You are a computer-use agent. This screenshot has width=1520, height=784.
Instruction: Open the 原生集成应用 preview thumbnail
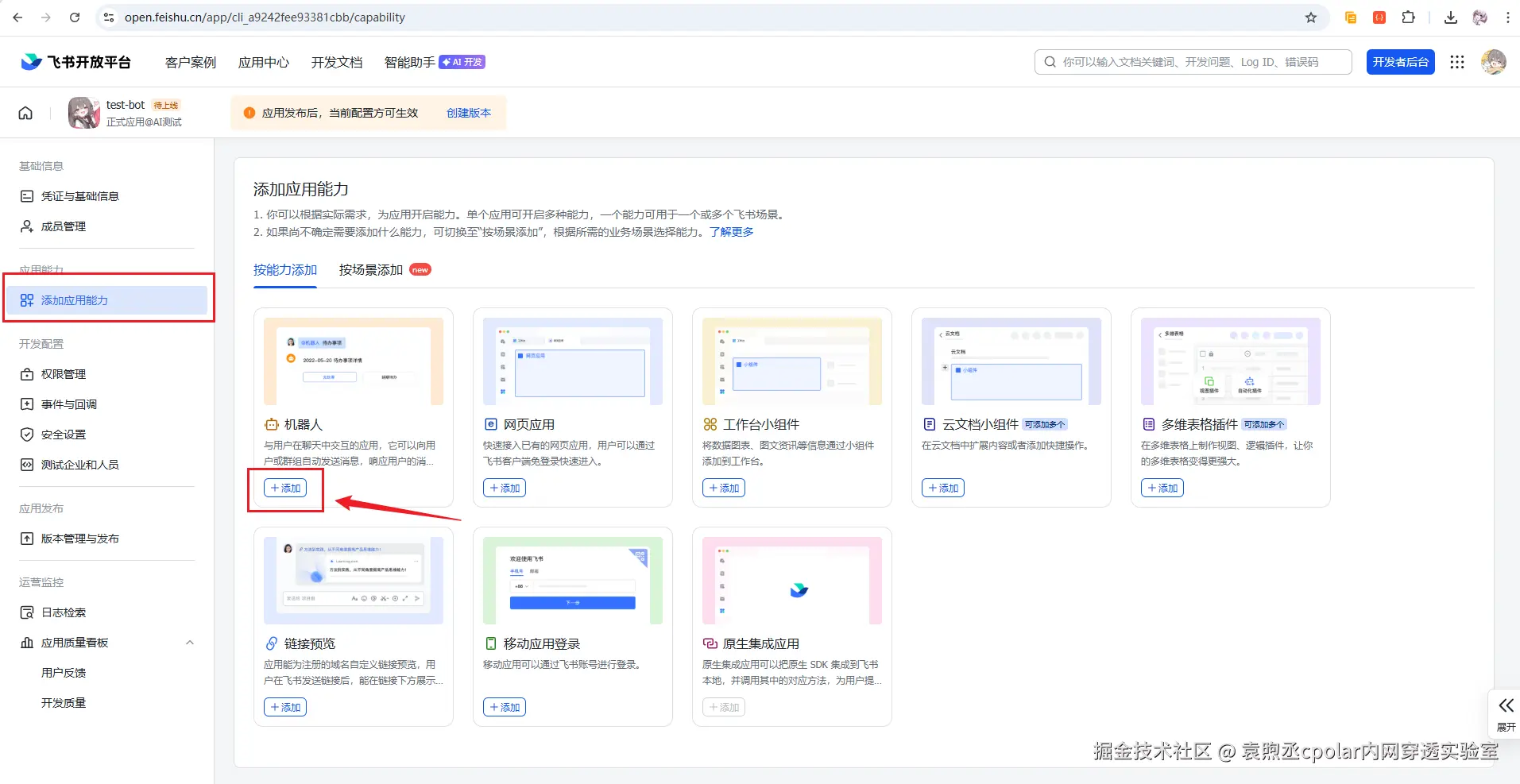tap(792, 581)
